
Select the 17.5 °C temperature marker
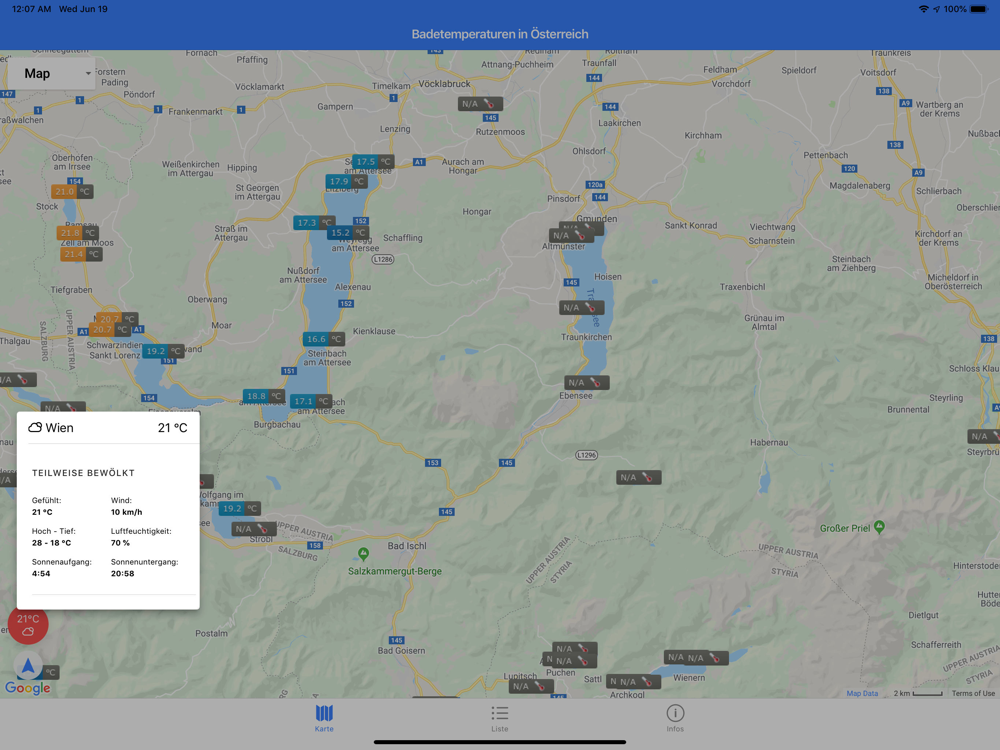tap(373, 162)
